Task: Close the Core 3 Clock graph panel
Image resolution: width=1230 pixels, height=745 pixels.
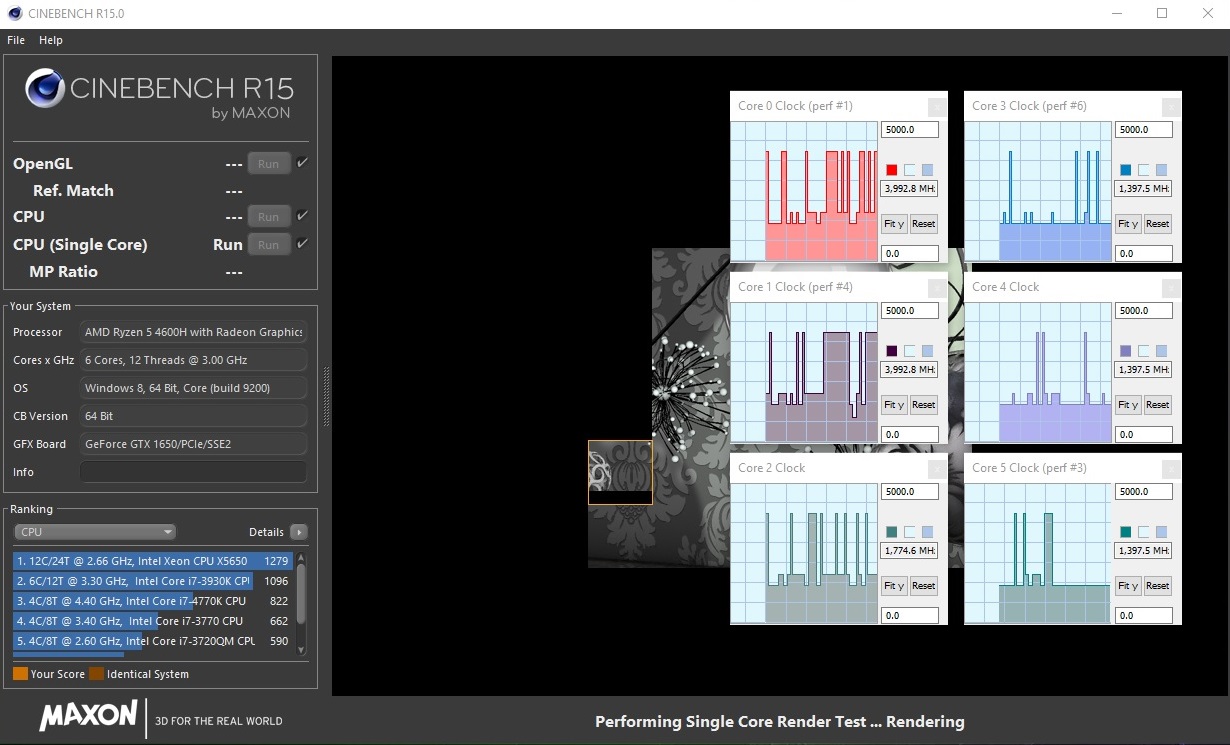Action: click(x=1170, y=106)
